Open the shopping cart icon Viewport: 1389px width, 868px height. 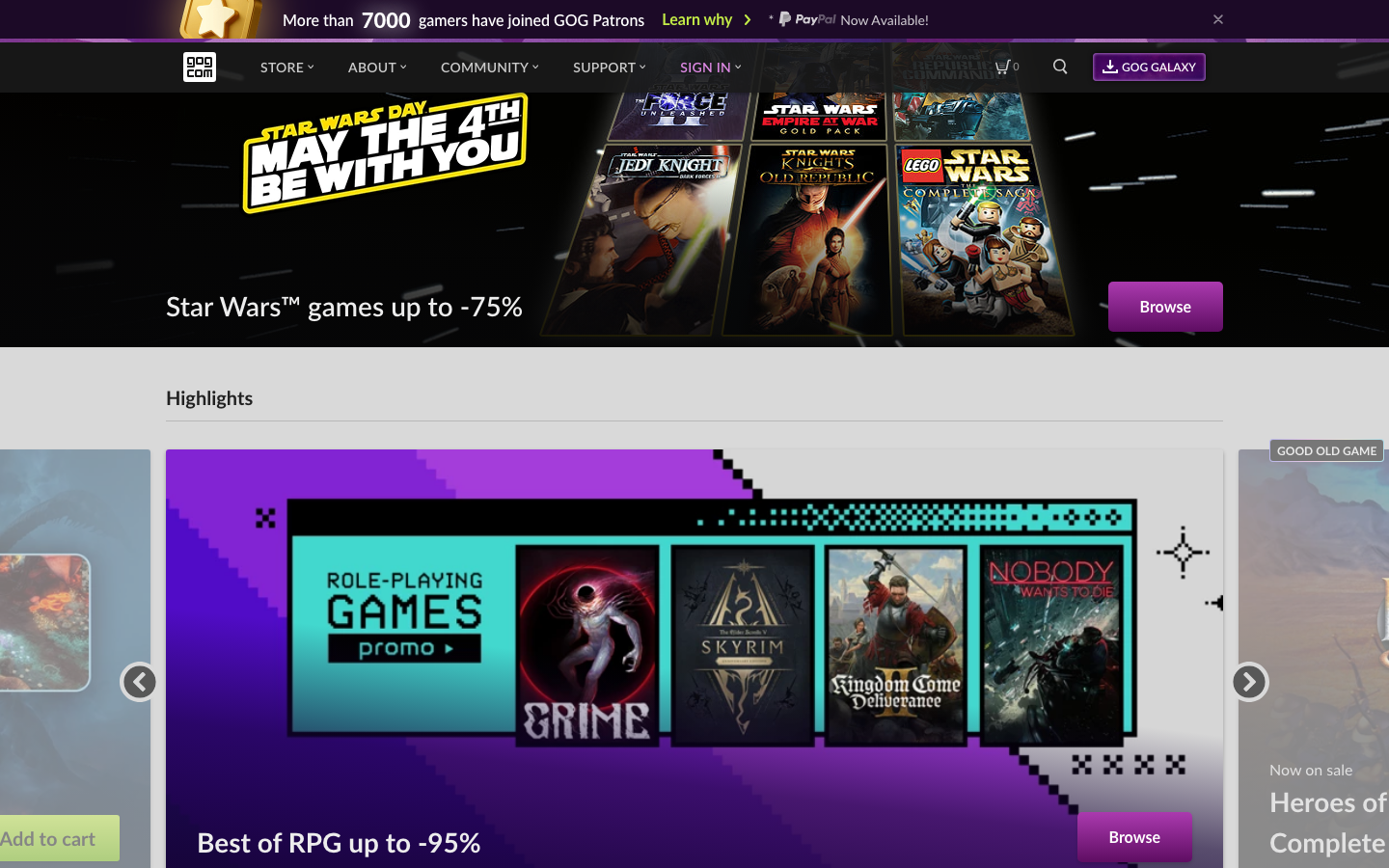[1006, 67]
